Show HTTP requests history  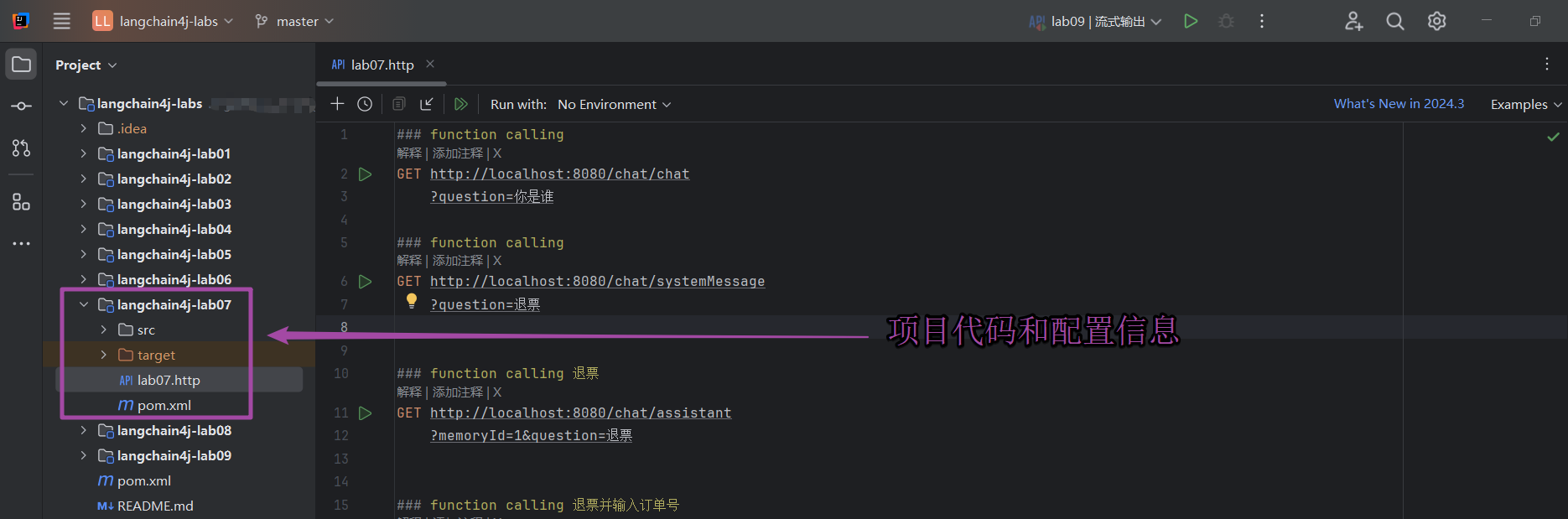(365, 104)
